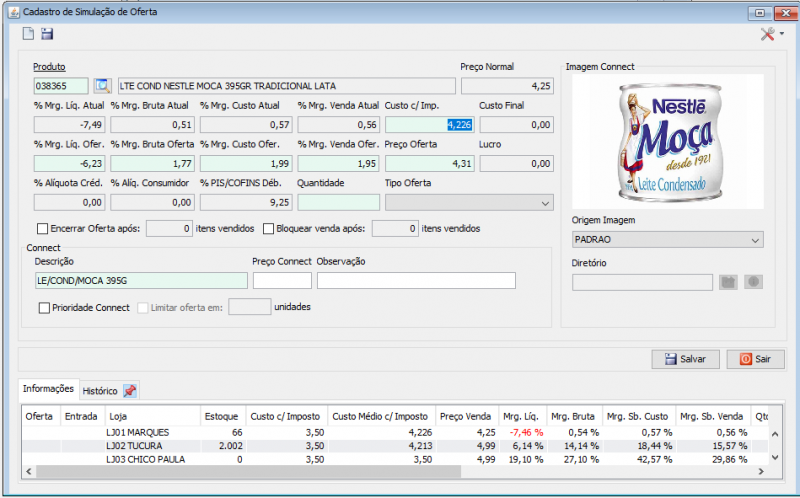This screenshot has width=800, height=498.
Task: Click the % Mrg. Custo Ofer. field 1,99
Action: click(246, 164)
